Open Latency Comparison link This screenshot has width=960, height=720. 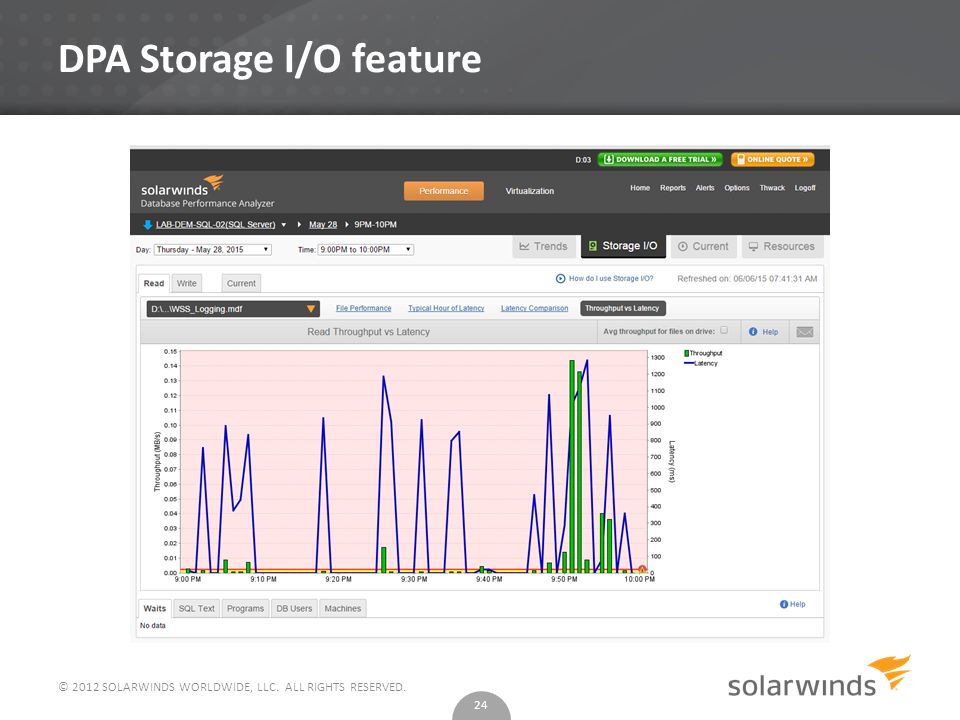[534, 309]
